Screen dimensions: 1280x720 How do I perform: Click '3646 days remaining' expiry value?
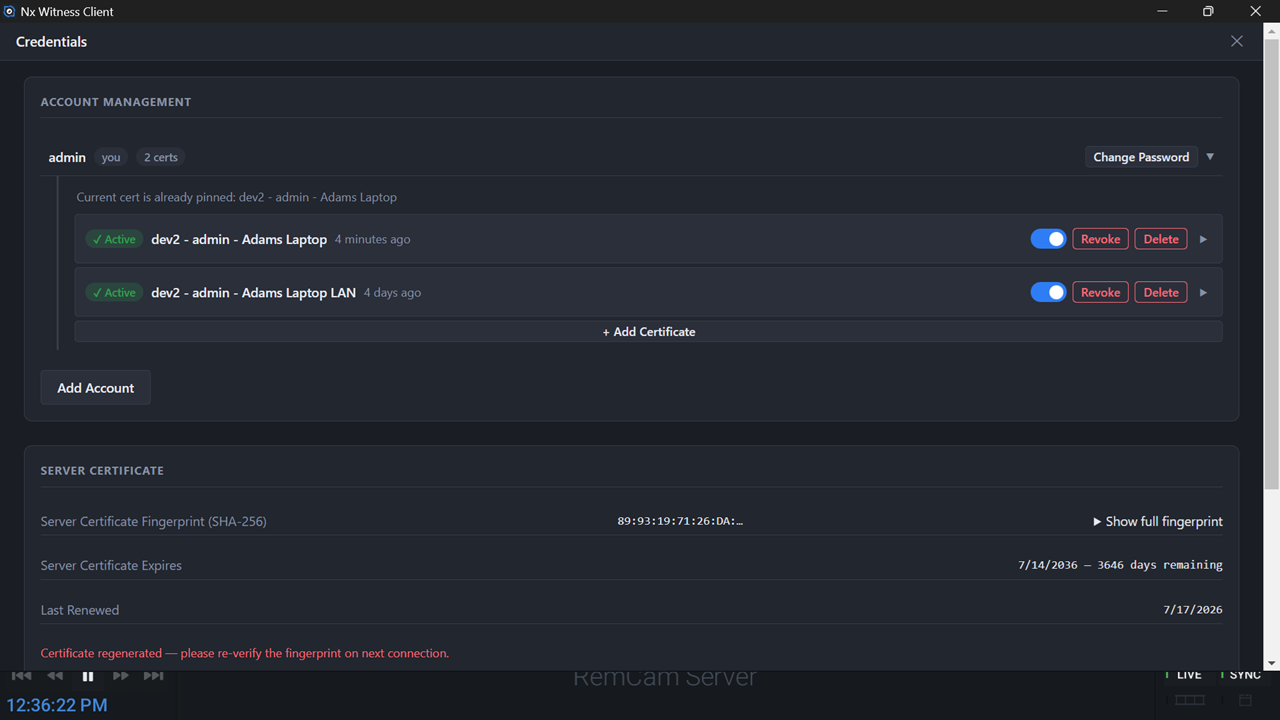[x=1160, y=565]
